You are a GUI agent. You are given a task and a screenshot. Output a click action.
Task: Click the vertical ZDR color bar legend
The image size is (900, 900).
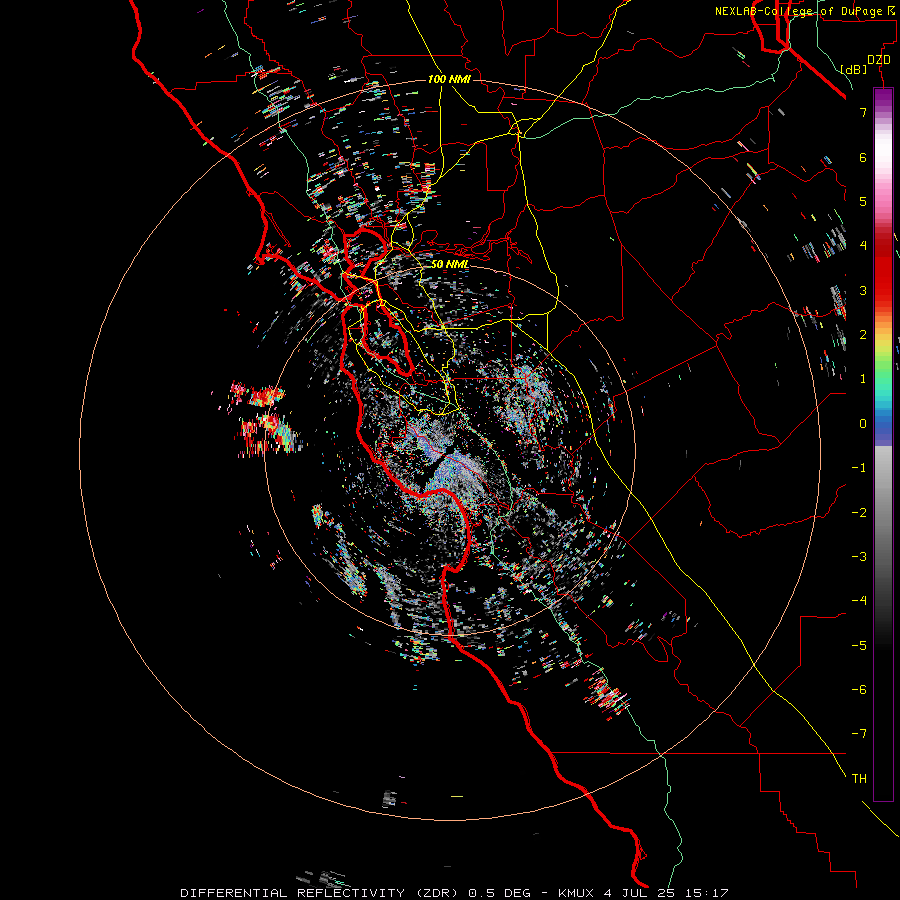(x=883, y=444)
